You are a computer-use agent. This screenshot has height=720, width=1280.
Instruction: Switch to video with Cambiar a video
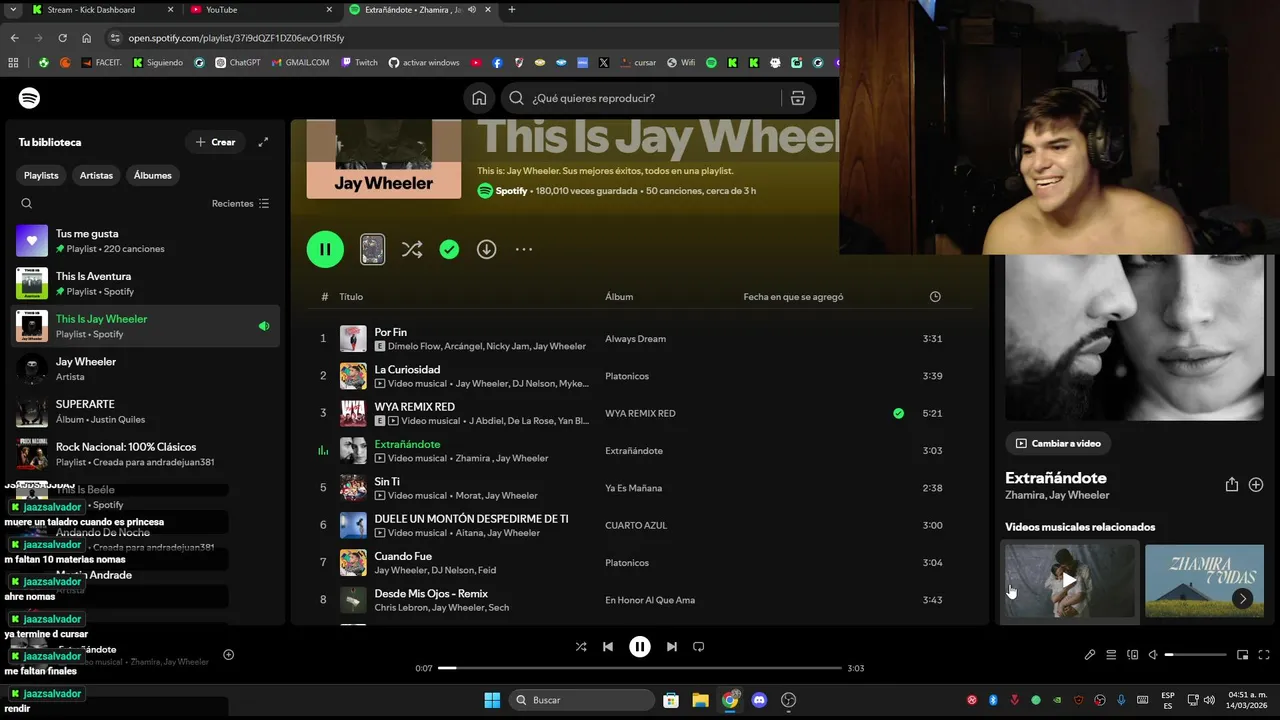coord(1058,443)
